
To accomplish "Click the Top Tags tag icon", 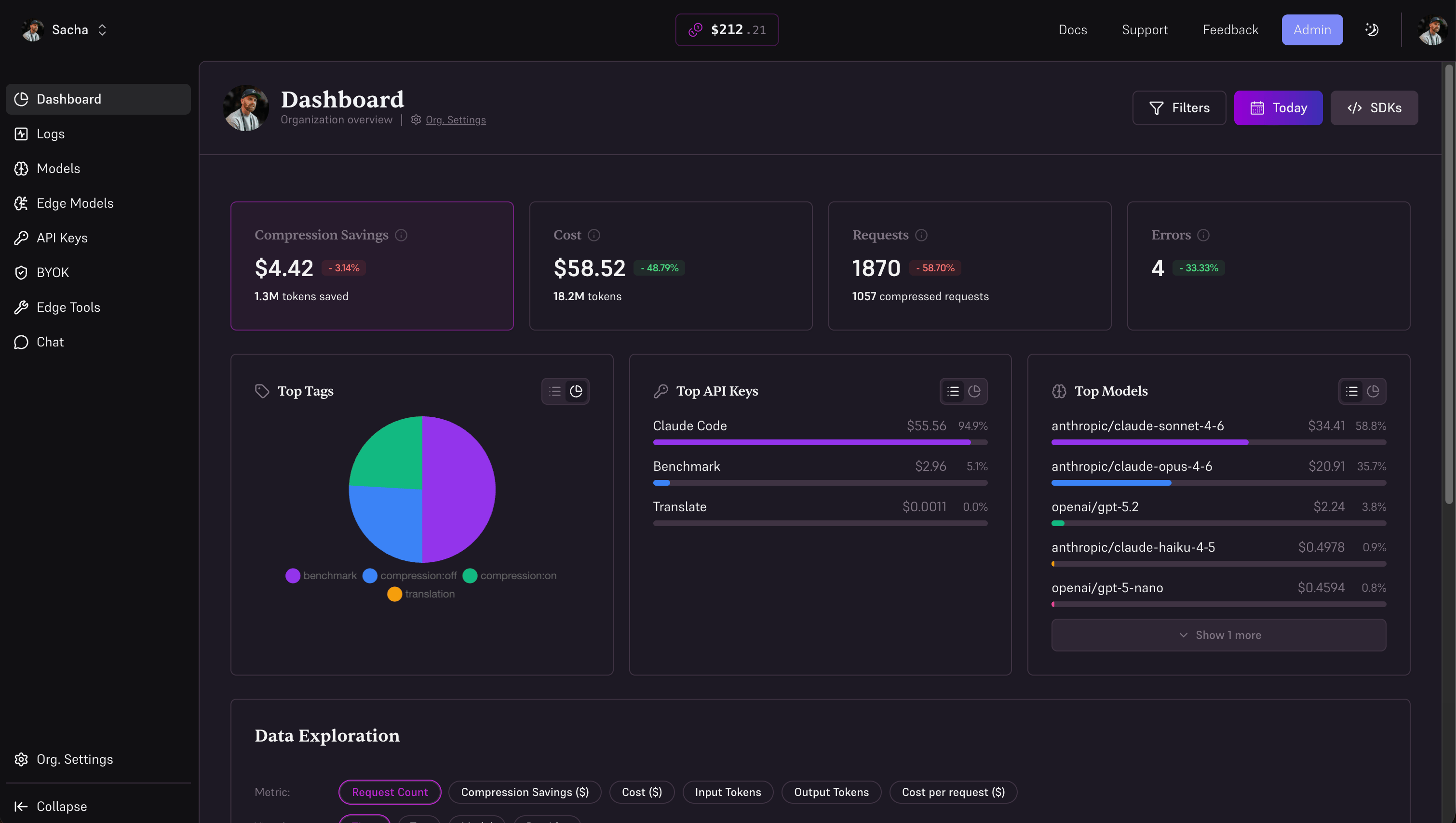I will tap(262, 391).
